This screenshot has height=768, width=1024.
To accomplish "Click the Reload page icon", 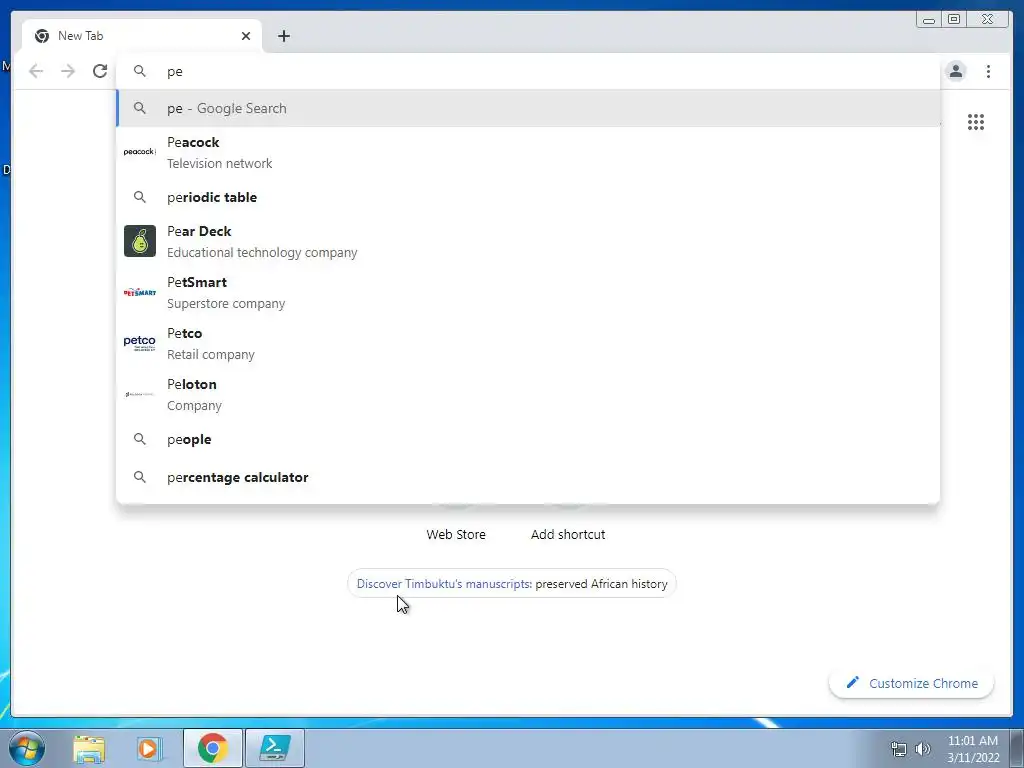I will [x=100, y=71].
